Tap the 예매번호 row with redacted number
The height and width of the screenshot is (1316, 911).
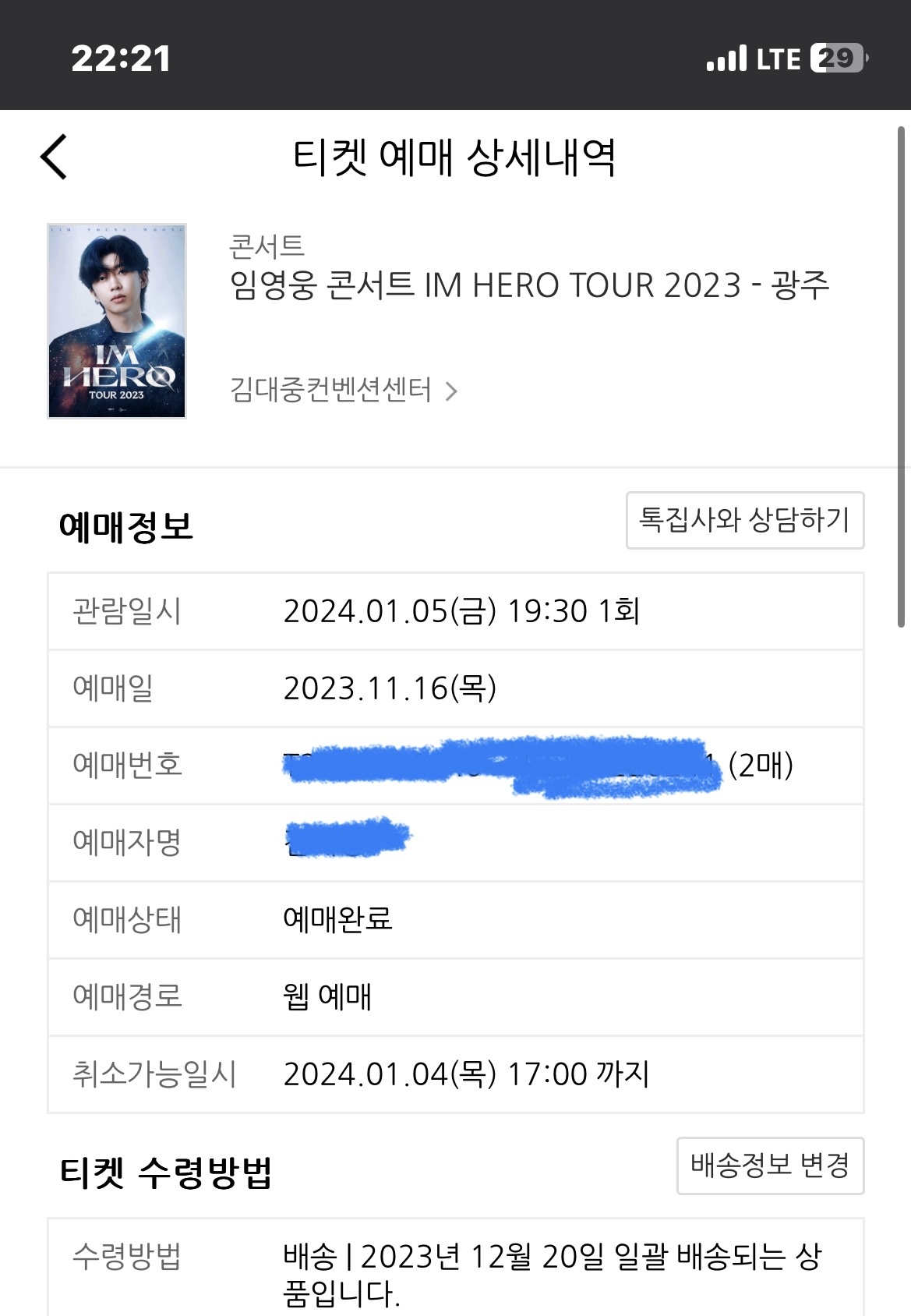coord(455,766)
